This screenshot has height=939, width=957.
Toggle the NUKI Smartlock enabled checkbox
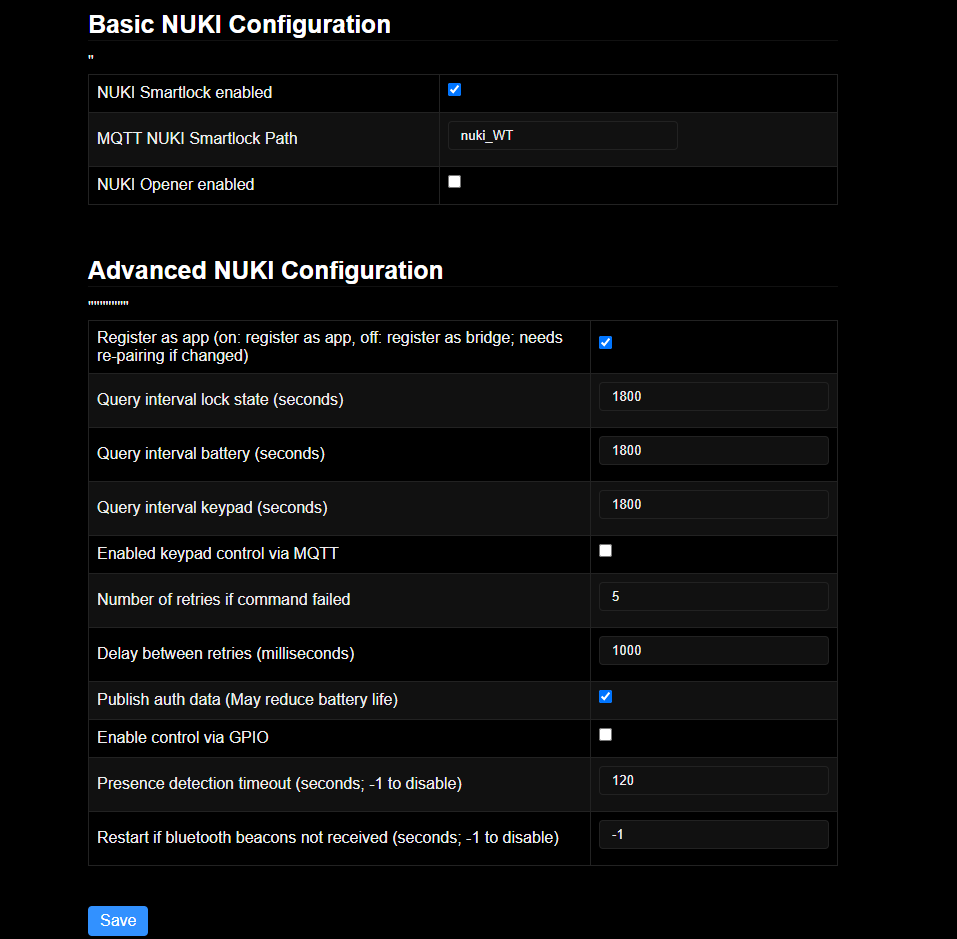click(454, 90)
